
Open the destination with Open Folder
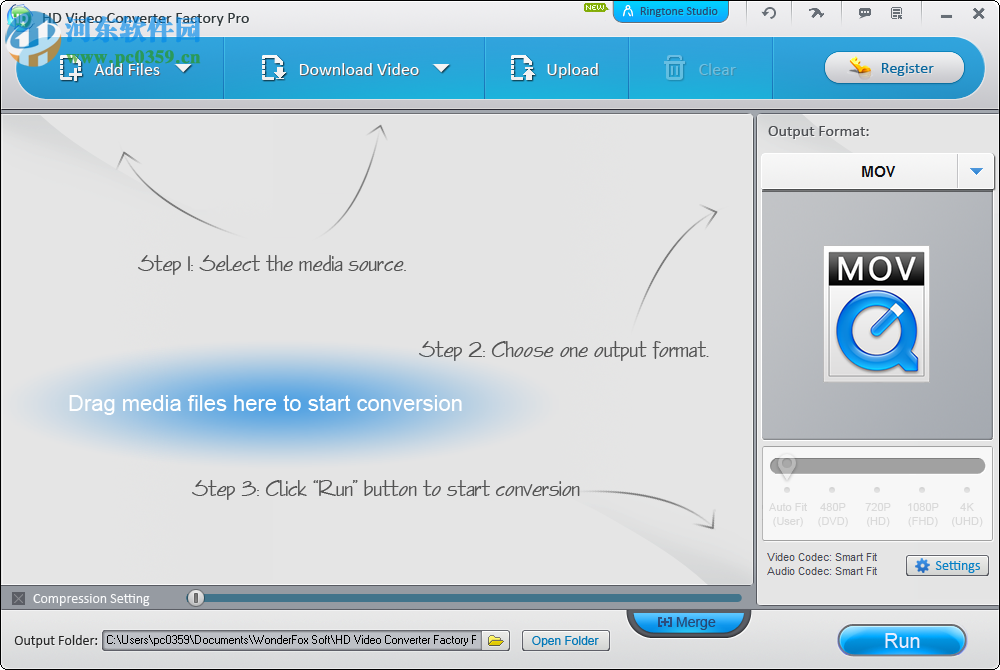point(565,640)
